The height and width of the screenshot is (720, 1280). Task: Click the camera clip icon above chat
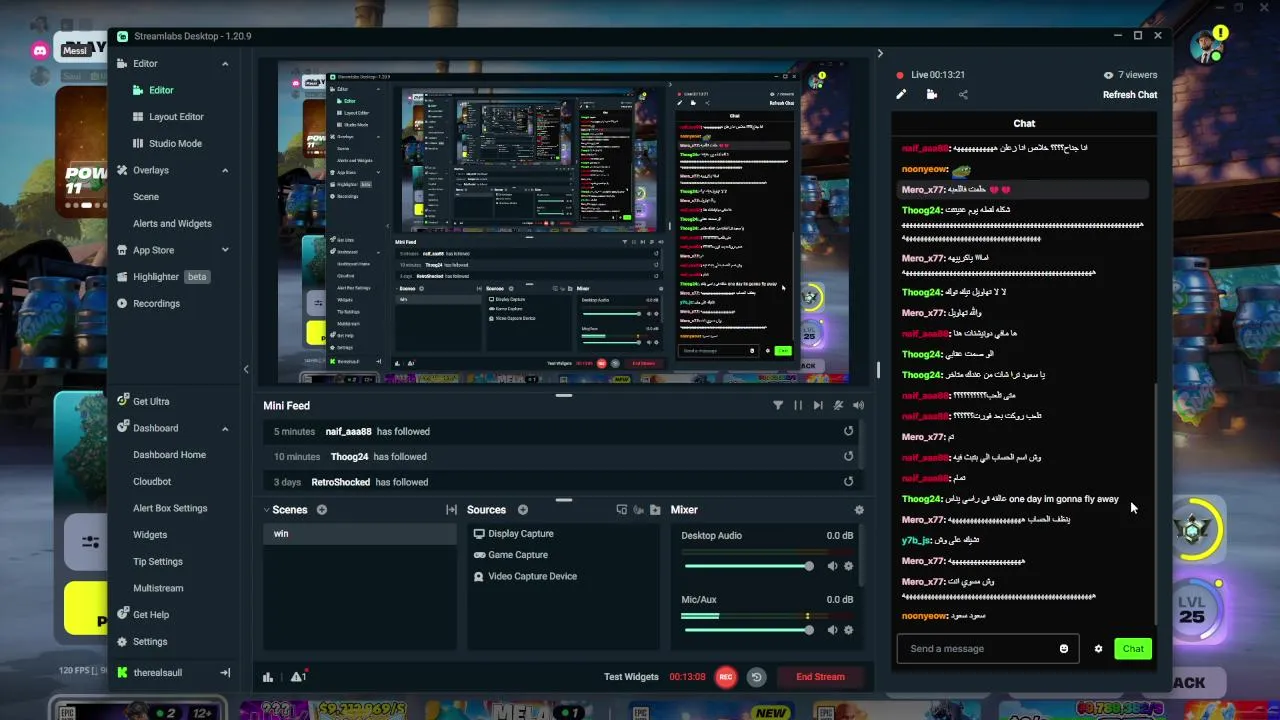coord(932,95)
